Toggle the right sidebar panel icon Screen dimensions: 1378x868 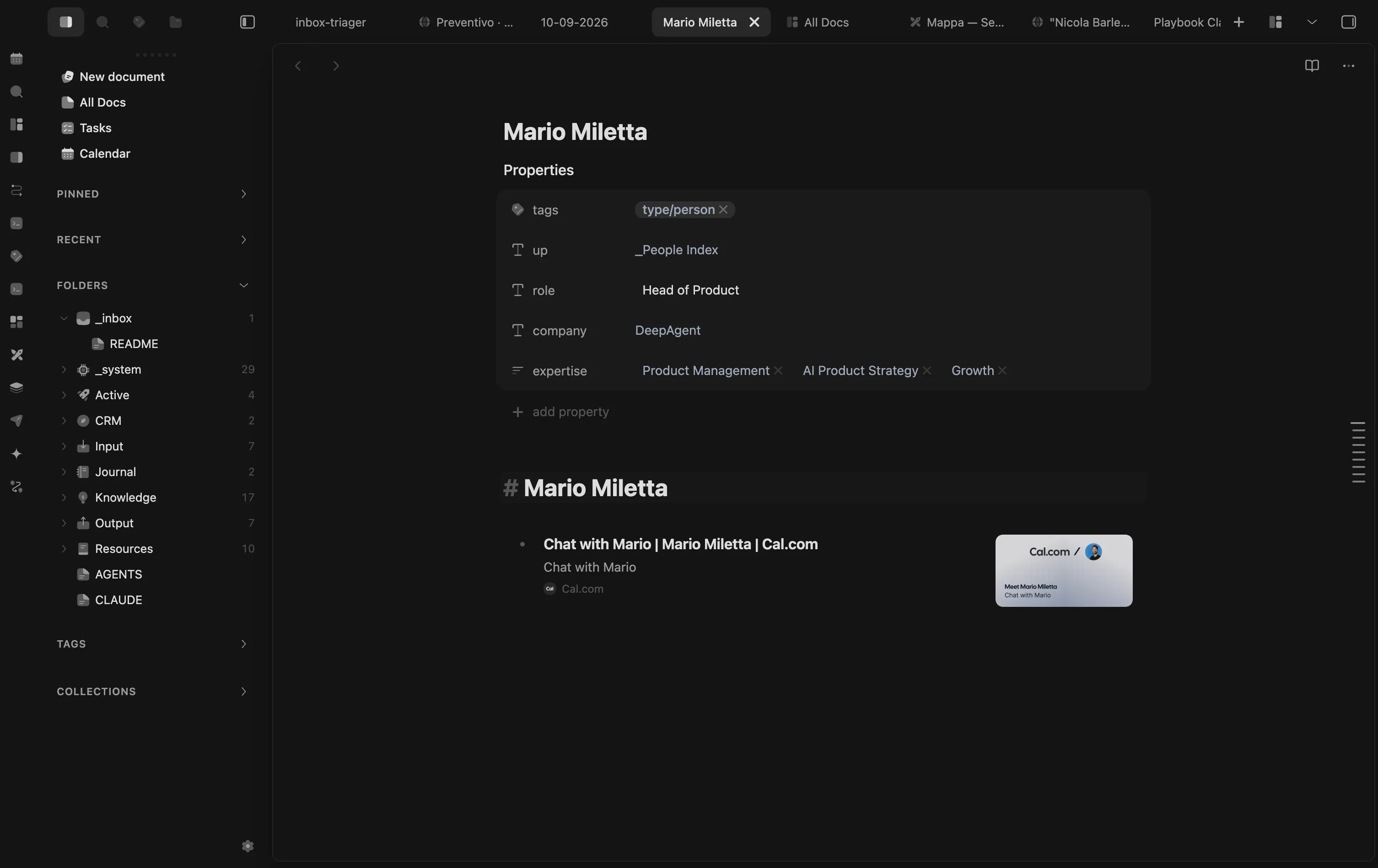1348,22
